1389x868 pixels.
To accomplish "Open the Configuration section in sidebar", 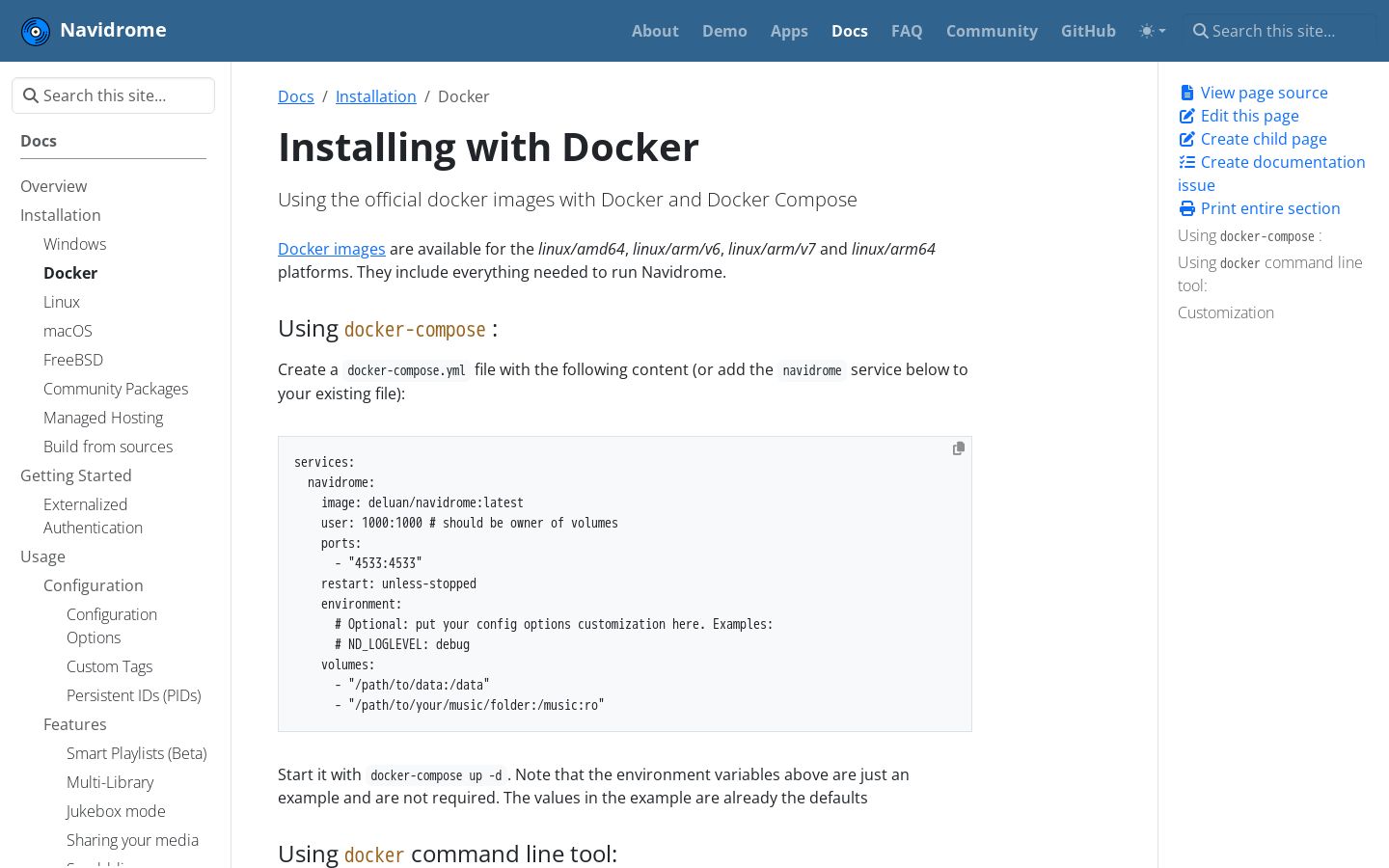I will pyautogui.click(x=94, y=585).
